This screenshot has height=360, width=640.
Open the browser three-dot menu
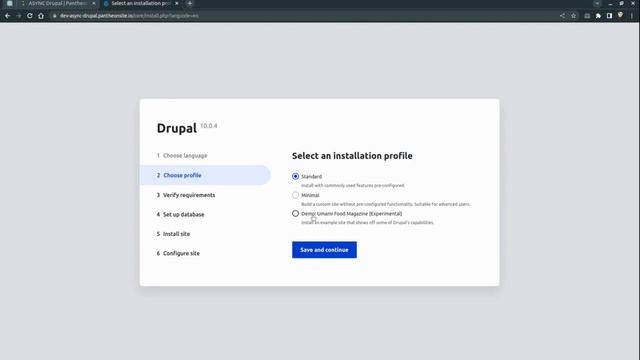[x=632, y=16]
